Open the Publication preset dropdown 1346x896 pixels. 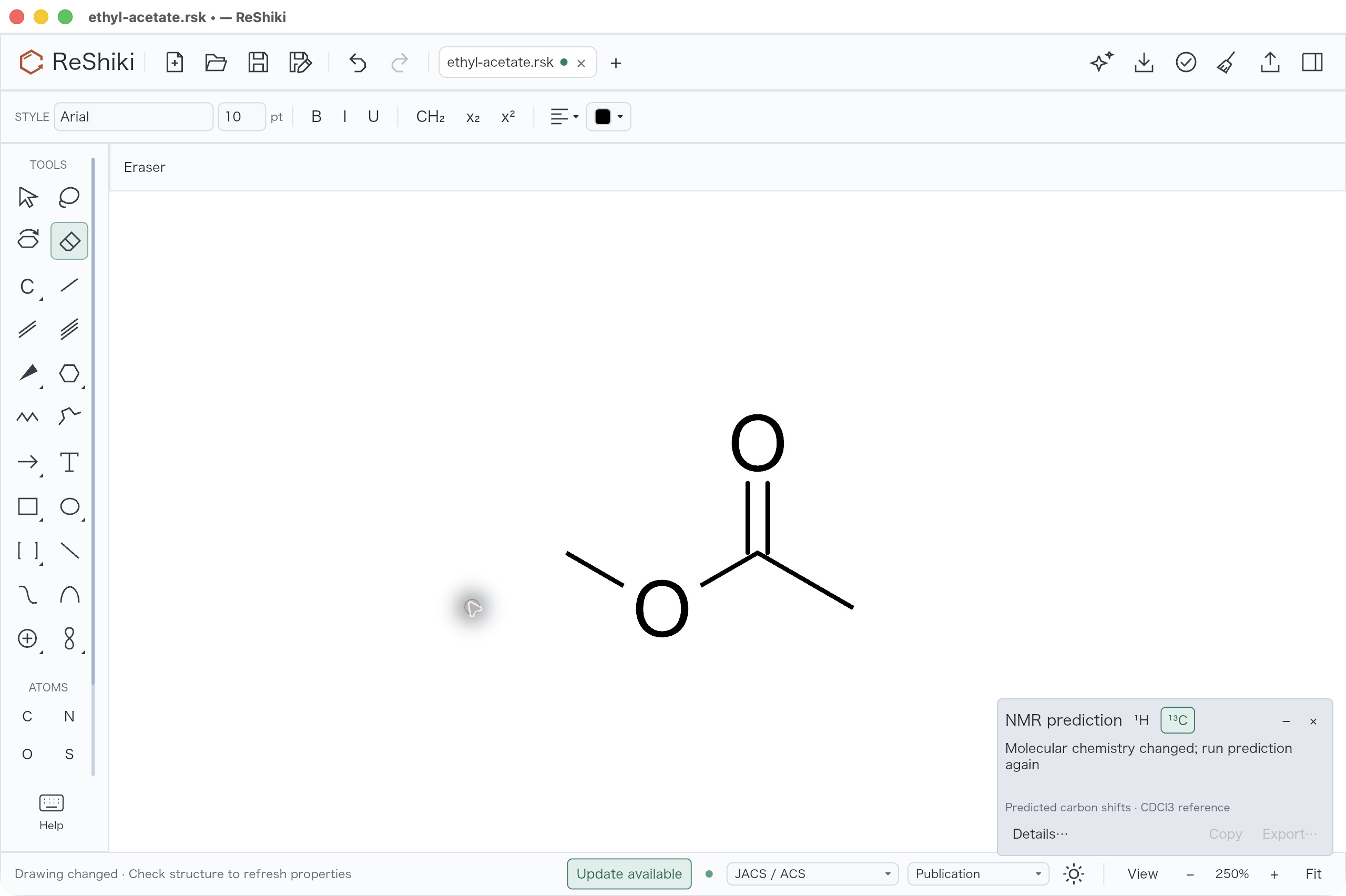tap(977, 874)
